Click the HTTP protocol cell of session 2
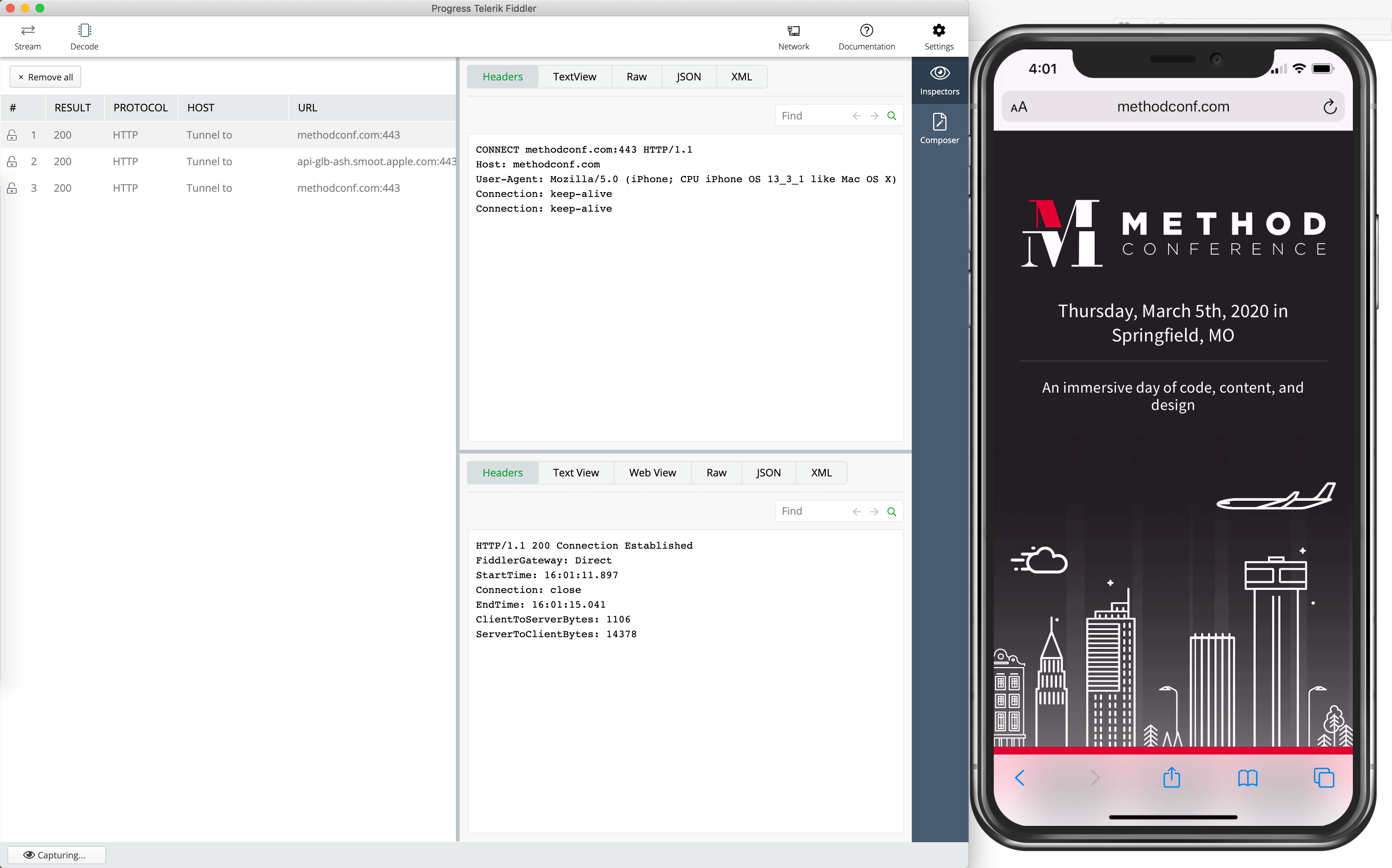The image size is (1392, 868). [125, 161]
